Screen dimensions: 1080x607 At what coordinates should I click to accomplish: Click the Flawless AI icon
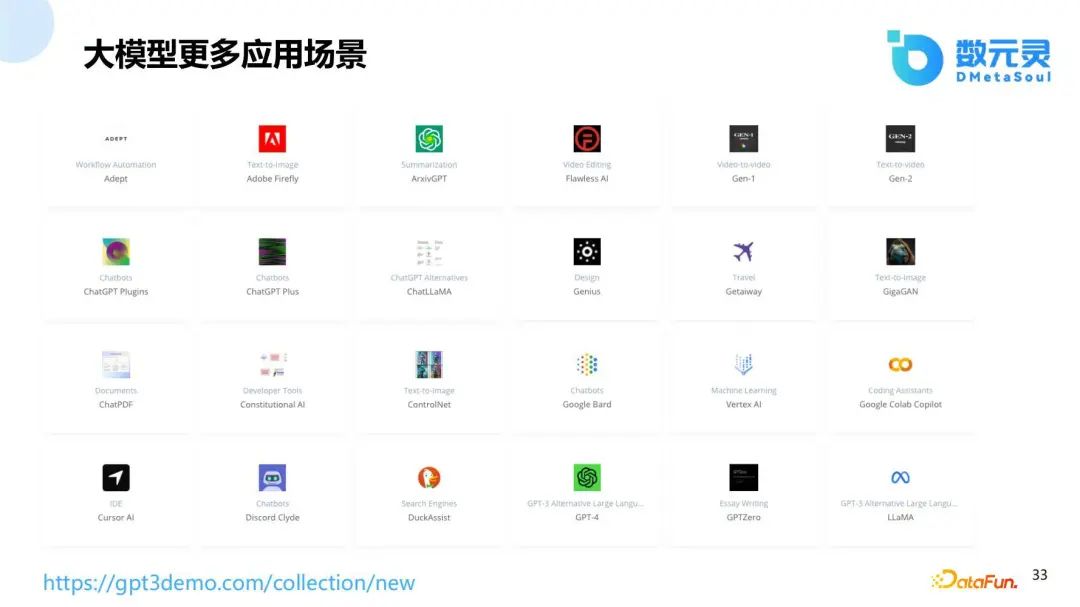587,138
